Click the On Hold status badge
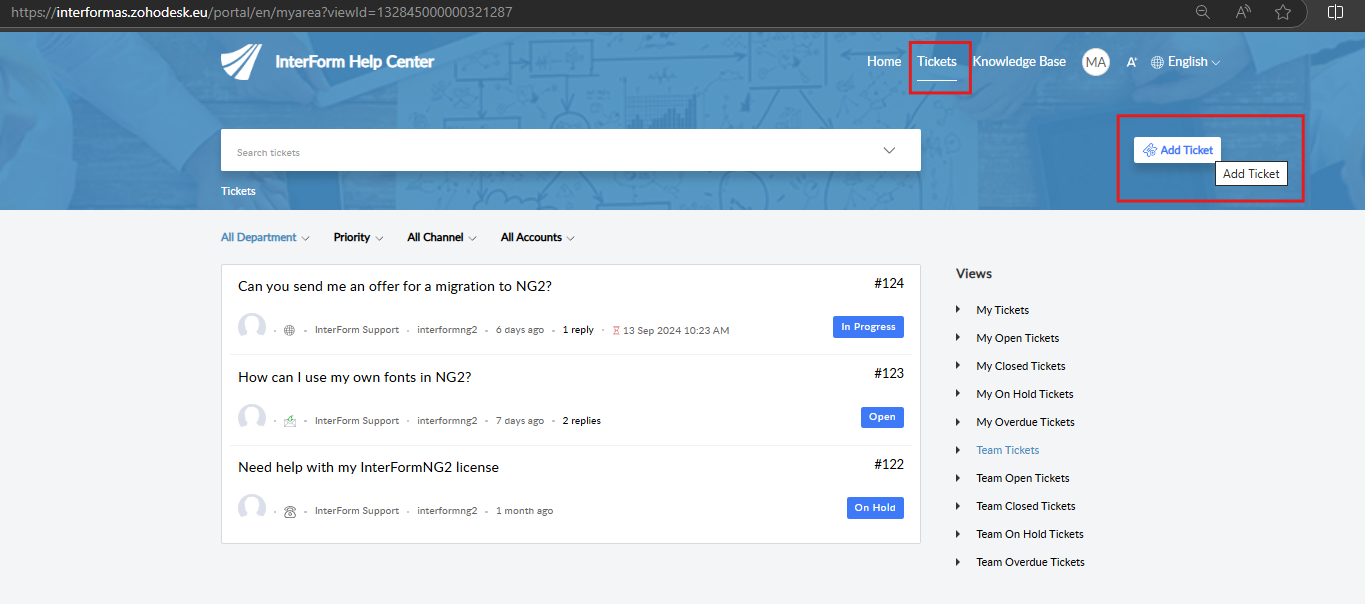1365x604 pixels. [x=875, y=508]
